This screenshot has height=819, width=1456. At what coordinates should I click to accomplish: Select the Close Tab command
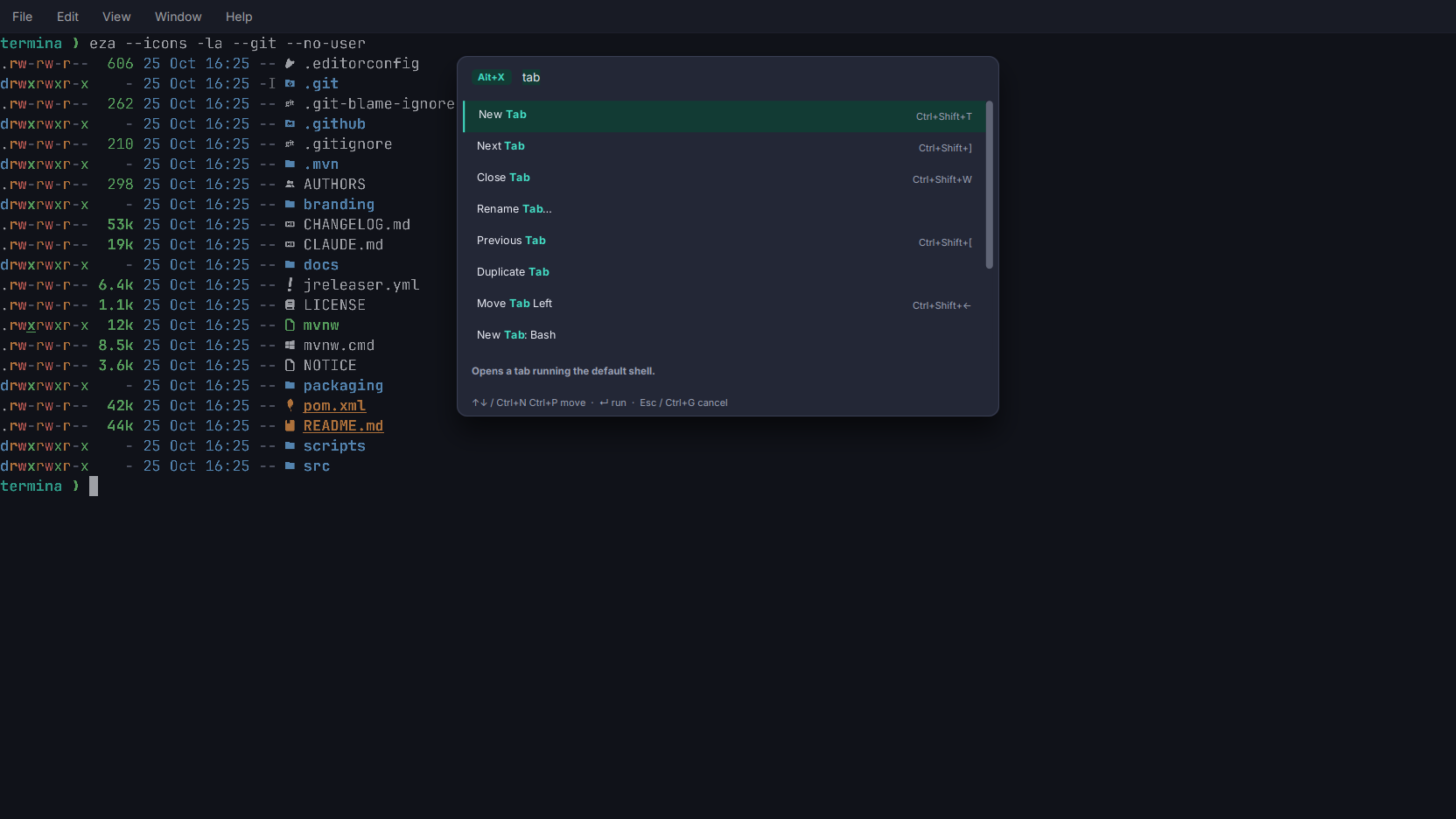[x=724, y=179]
